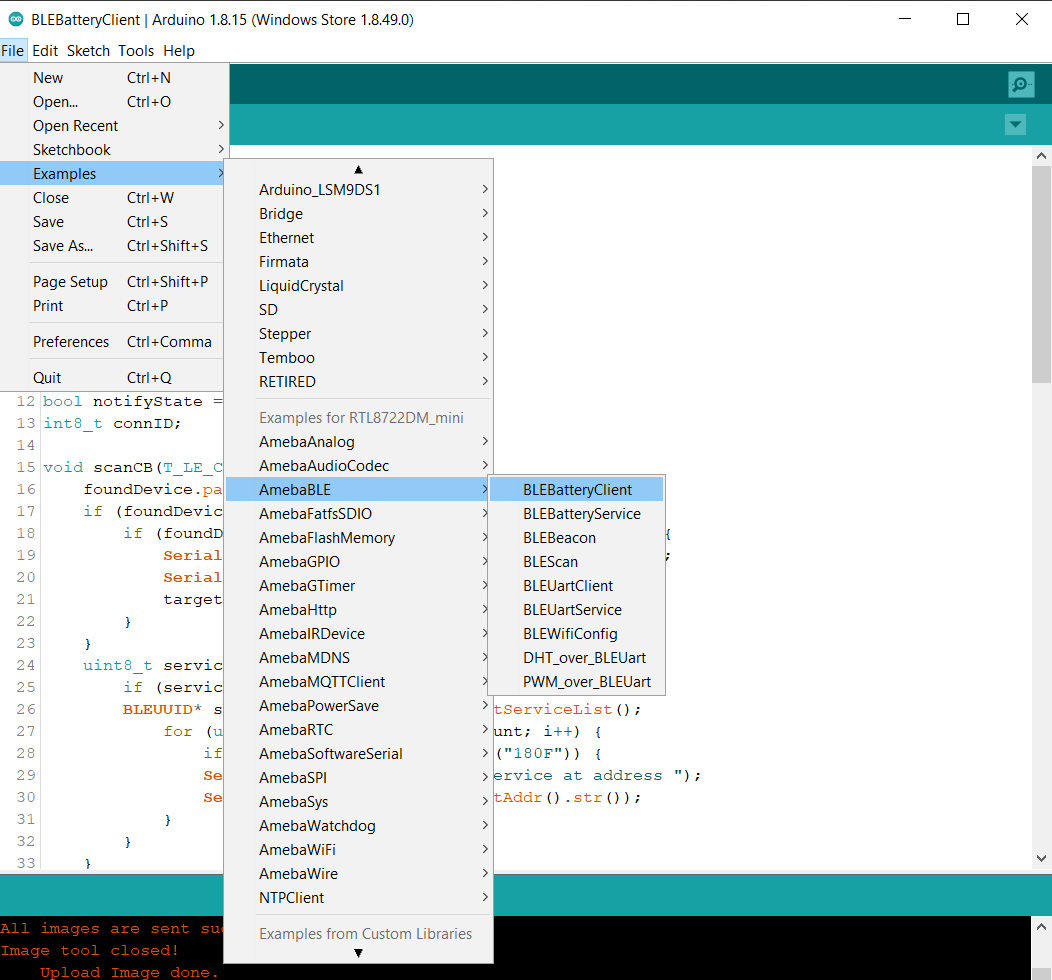
Task: Expand the AmebaMDNS examples
Action: 358,658
